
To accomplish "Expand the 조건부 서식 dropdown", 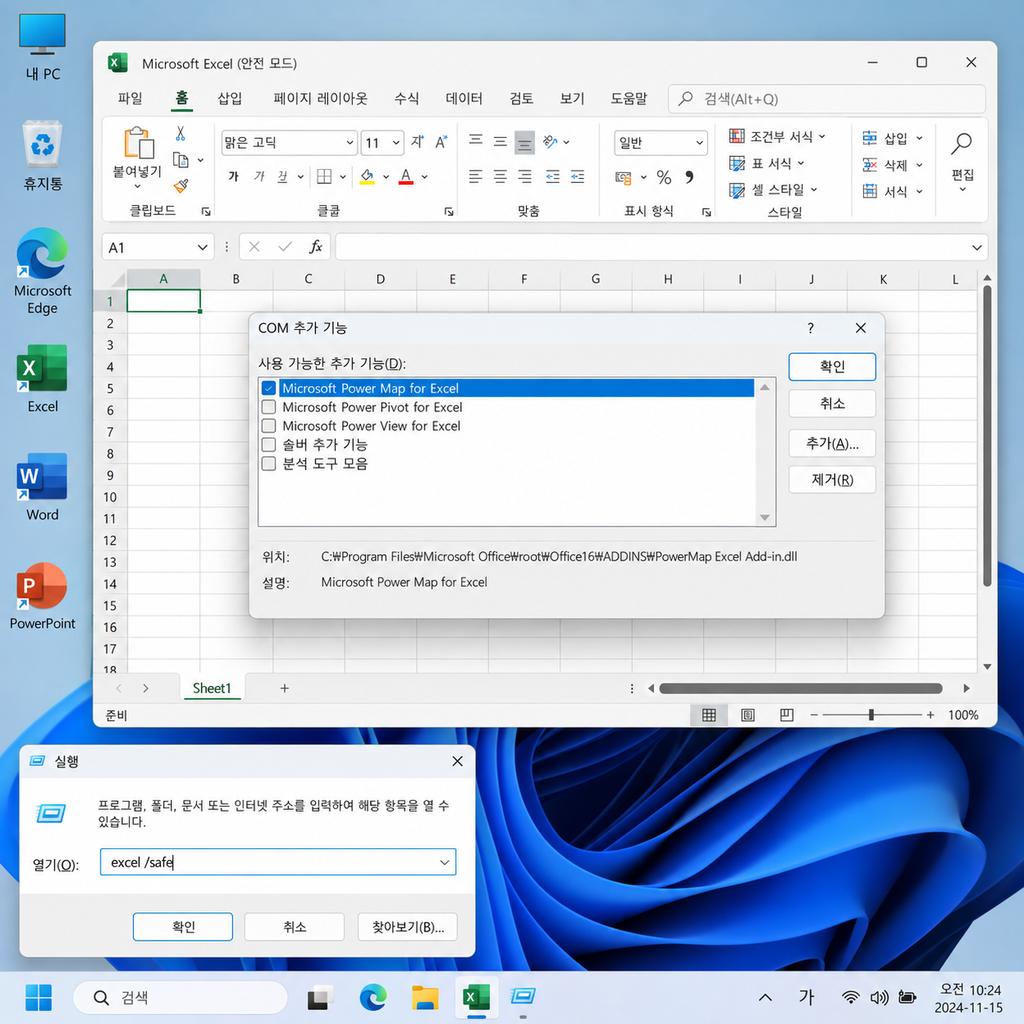I will (822, 136).
